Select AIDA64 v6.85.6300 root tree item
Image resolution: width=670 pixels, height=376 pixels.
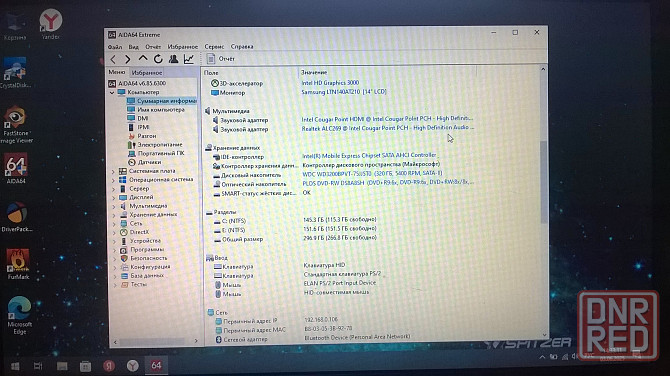pos(137,83)
